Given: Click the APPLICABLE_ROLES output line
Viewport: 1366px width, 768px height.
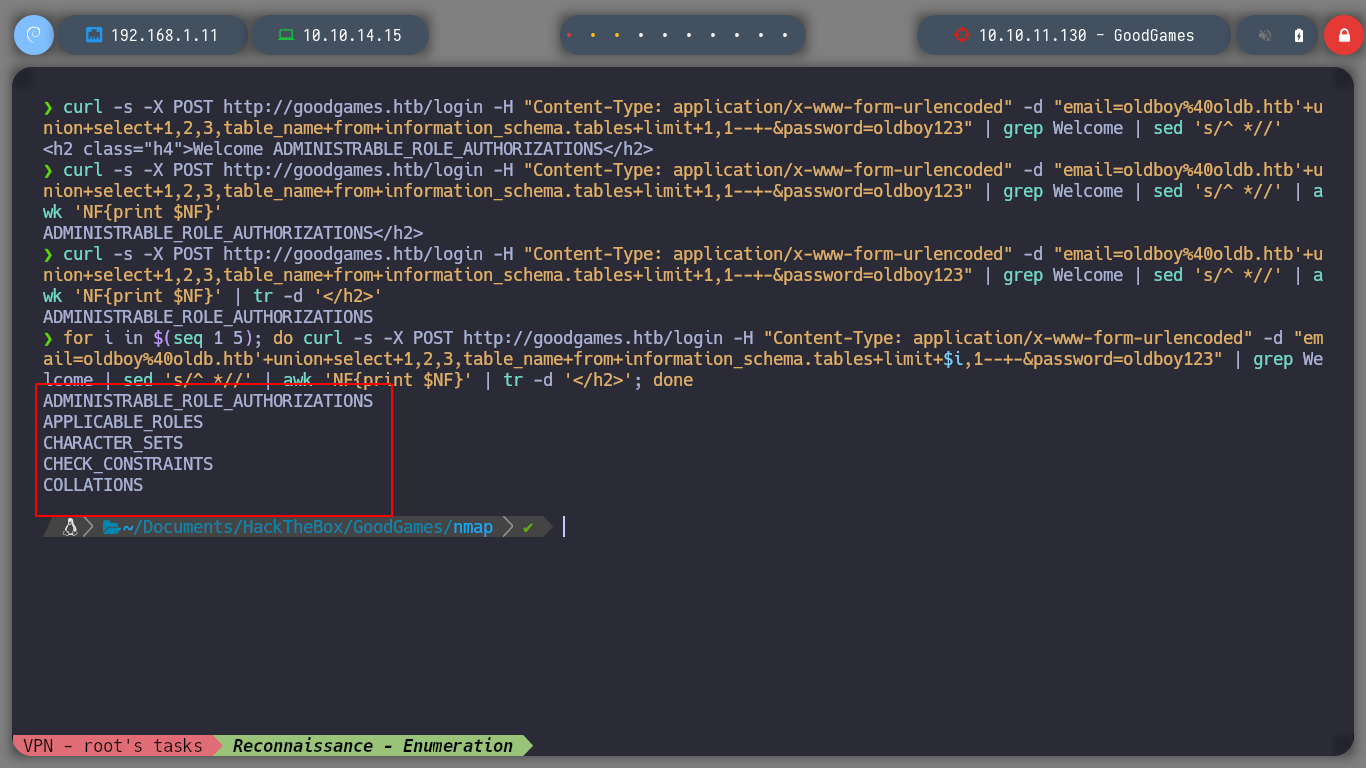Looking at the screenshot, I should [x=123, y=422].
